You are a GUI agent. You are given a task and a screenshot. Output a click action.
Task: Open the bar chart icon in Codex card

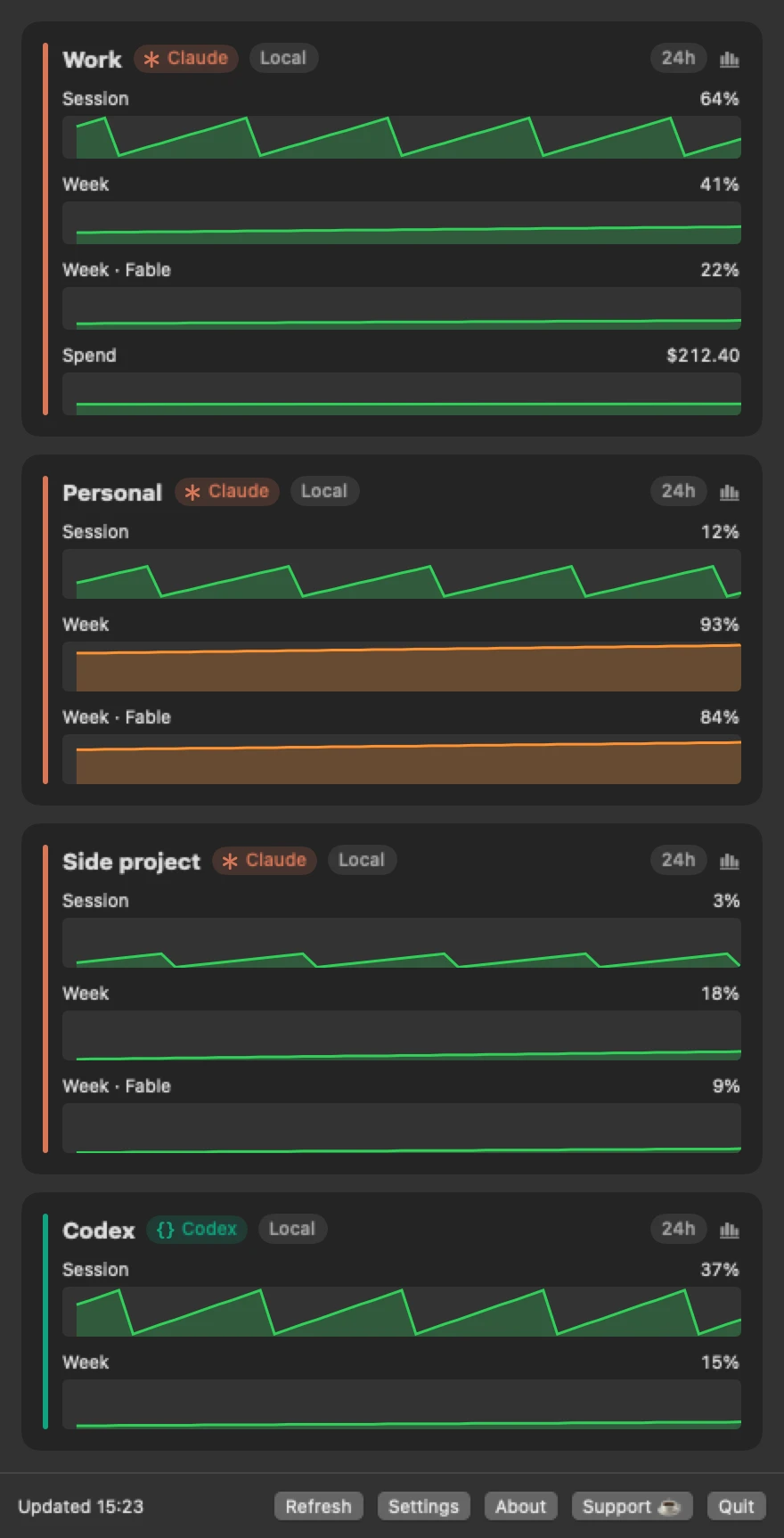tap(730, 1230)
